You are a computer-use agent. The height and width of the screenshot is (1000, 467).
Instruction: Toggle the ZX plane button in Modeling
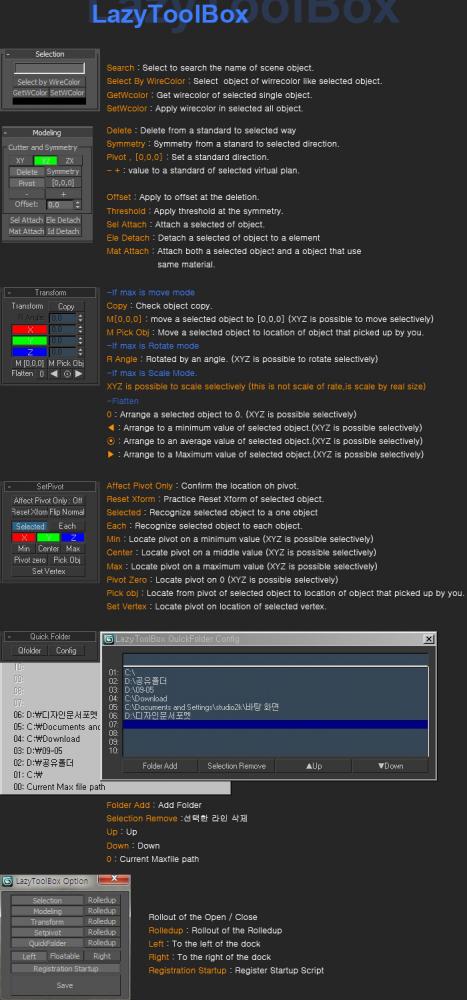[70, 160]
